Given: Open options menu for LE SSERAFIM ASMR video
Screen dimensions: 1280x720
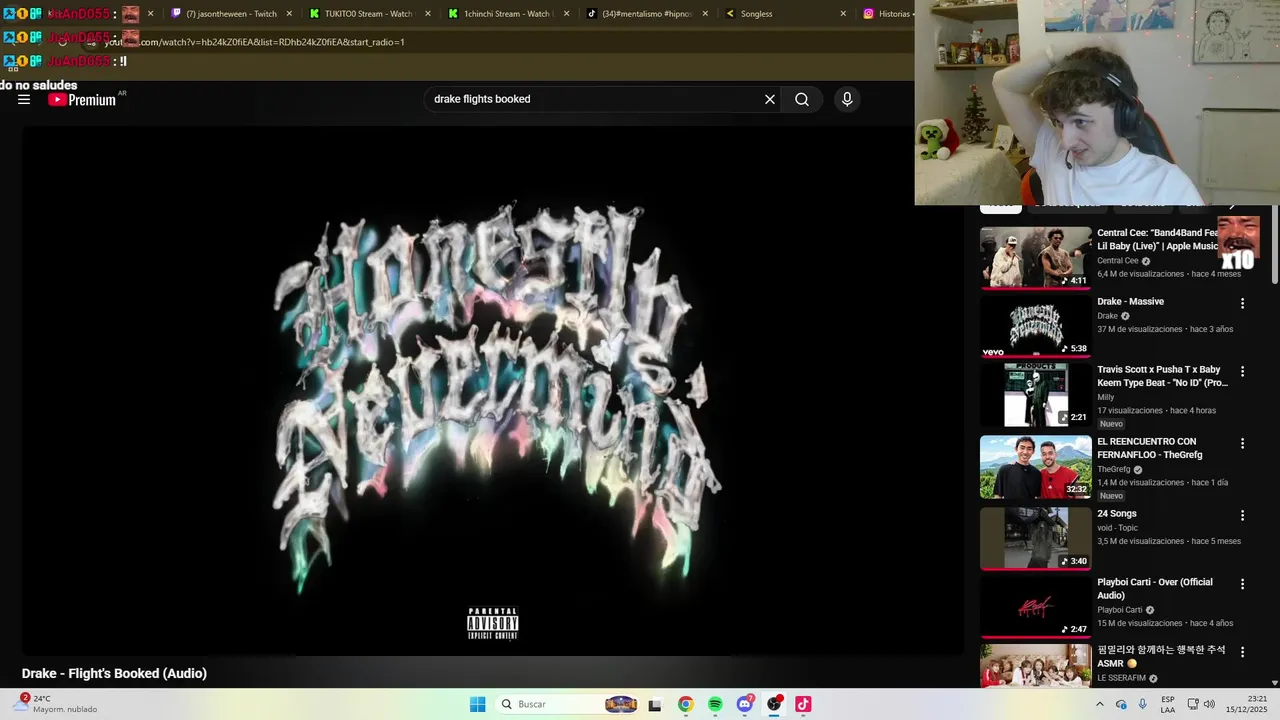Looking at the screenshot, I should pyautogui.click(x=1243, y=651).
